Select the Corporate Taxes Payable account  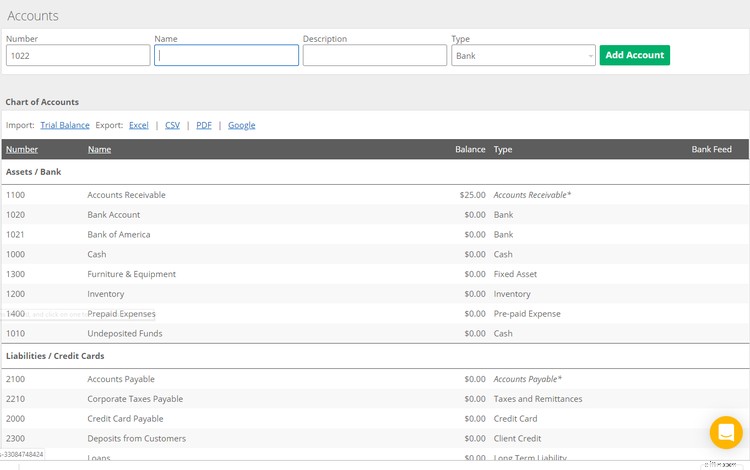pos(135,399)
